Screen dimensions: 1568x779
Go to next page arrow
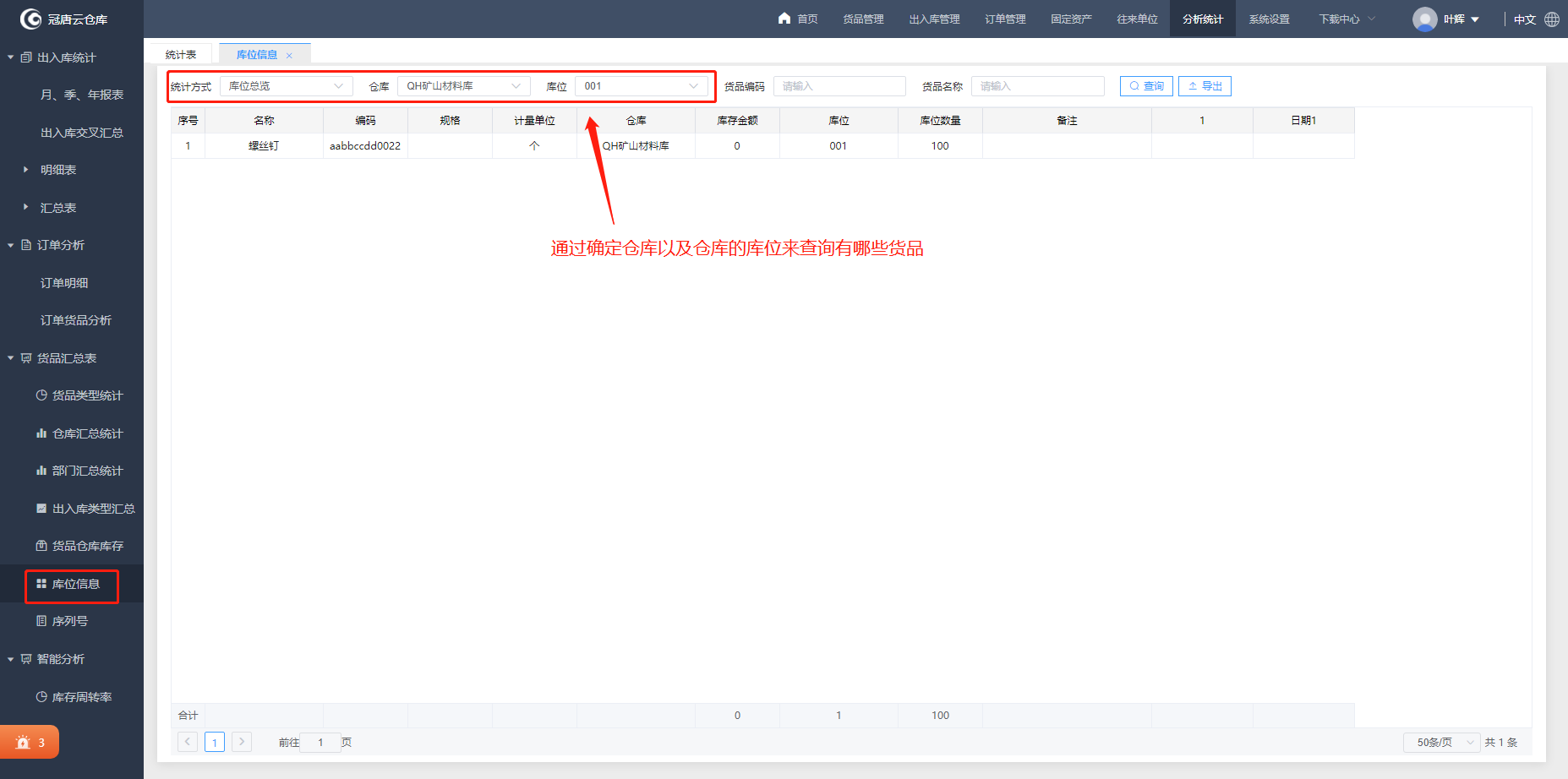click(242, 742)
